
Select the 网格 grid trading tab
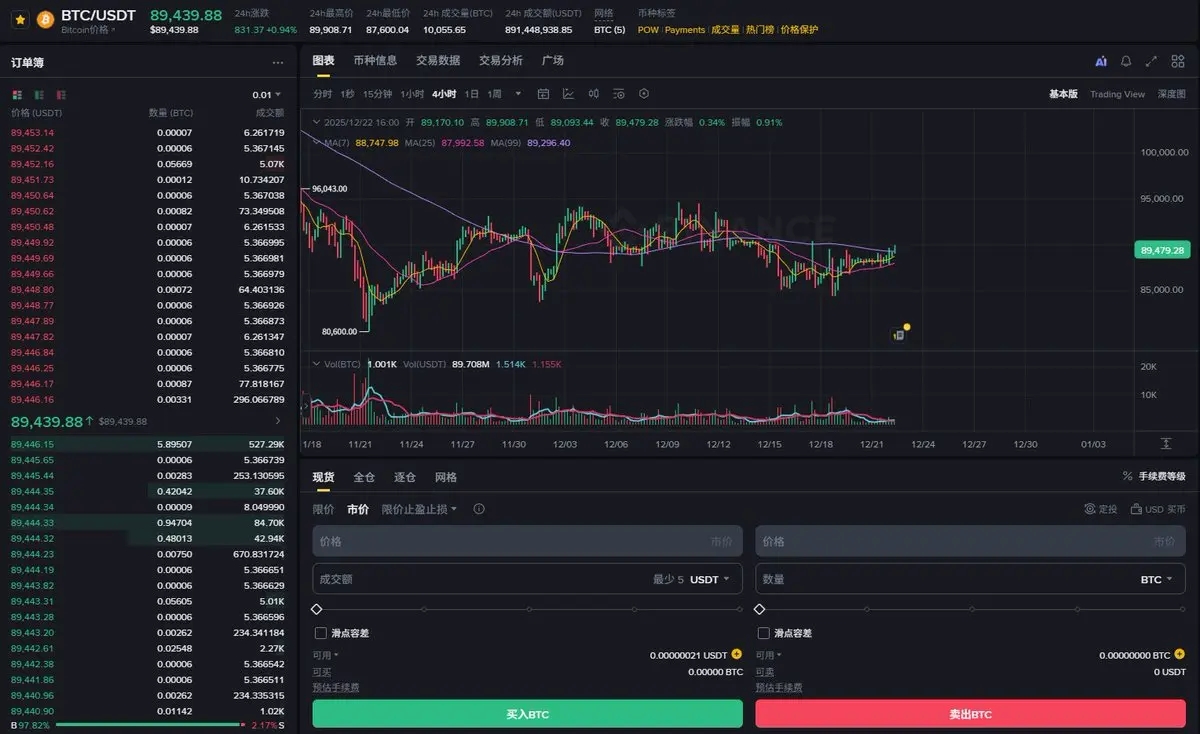tap(446, 477)
